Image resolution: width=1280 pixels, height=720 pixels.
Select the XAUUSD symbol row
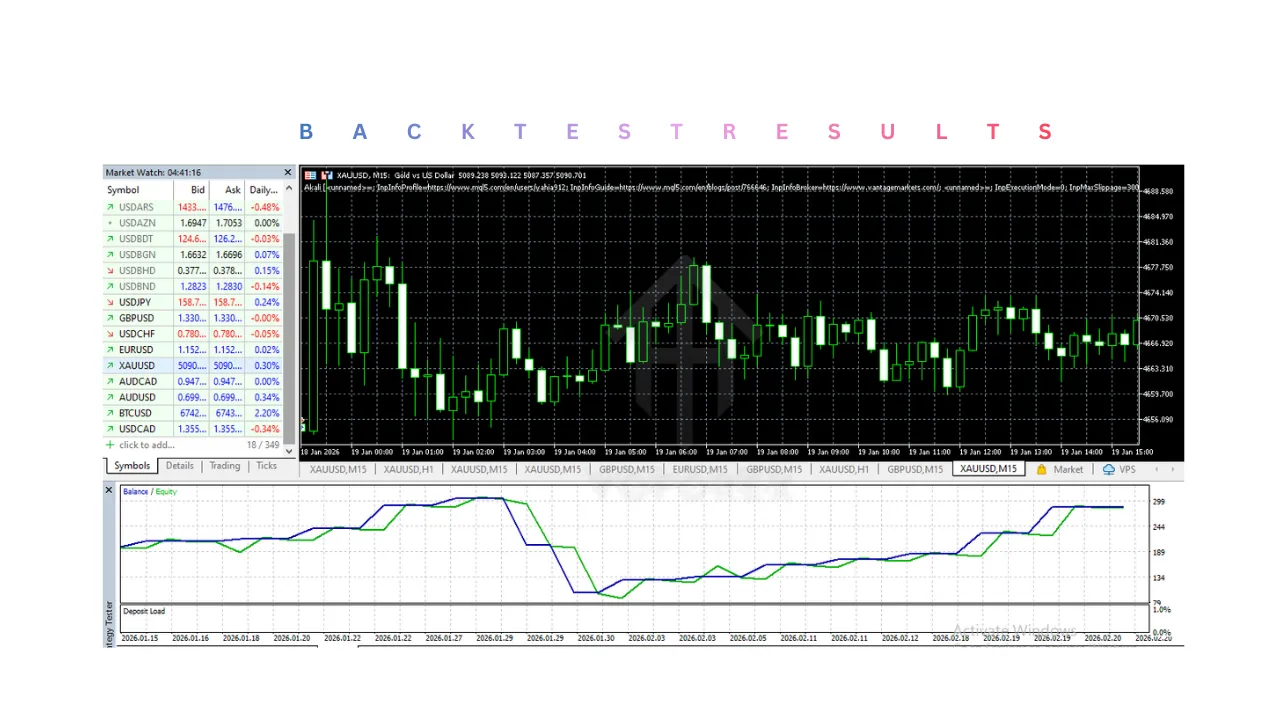(x=193, y=366)
